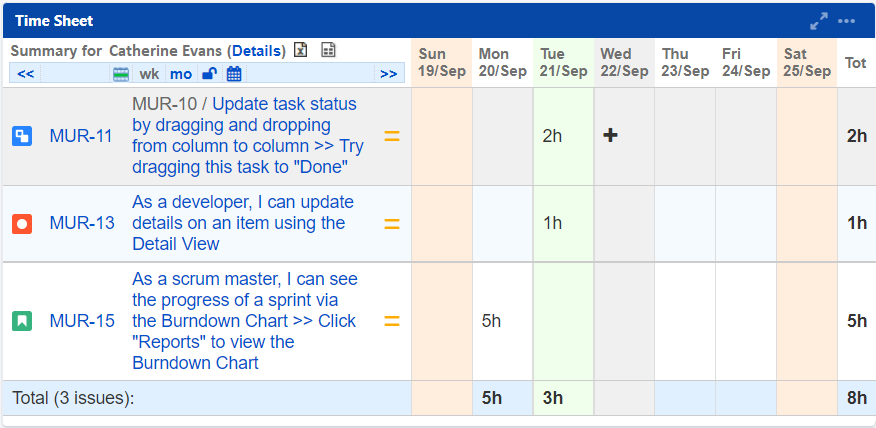Viewport: 876px width, 428px height.
Task: Open the three-dots gadget menu
Action: coord(847,20)
